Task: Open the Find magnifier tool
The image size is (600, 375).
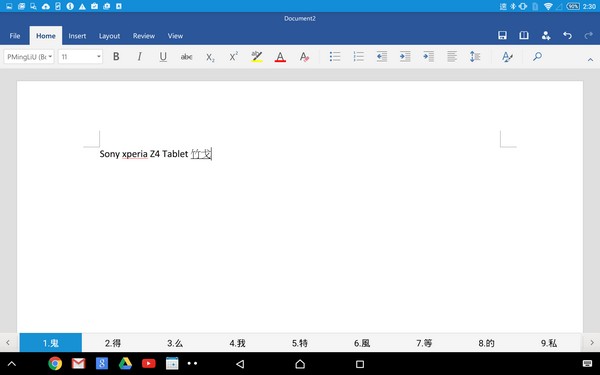Action: (537, 57)
